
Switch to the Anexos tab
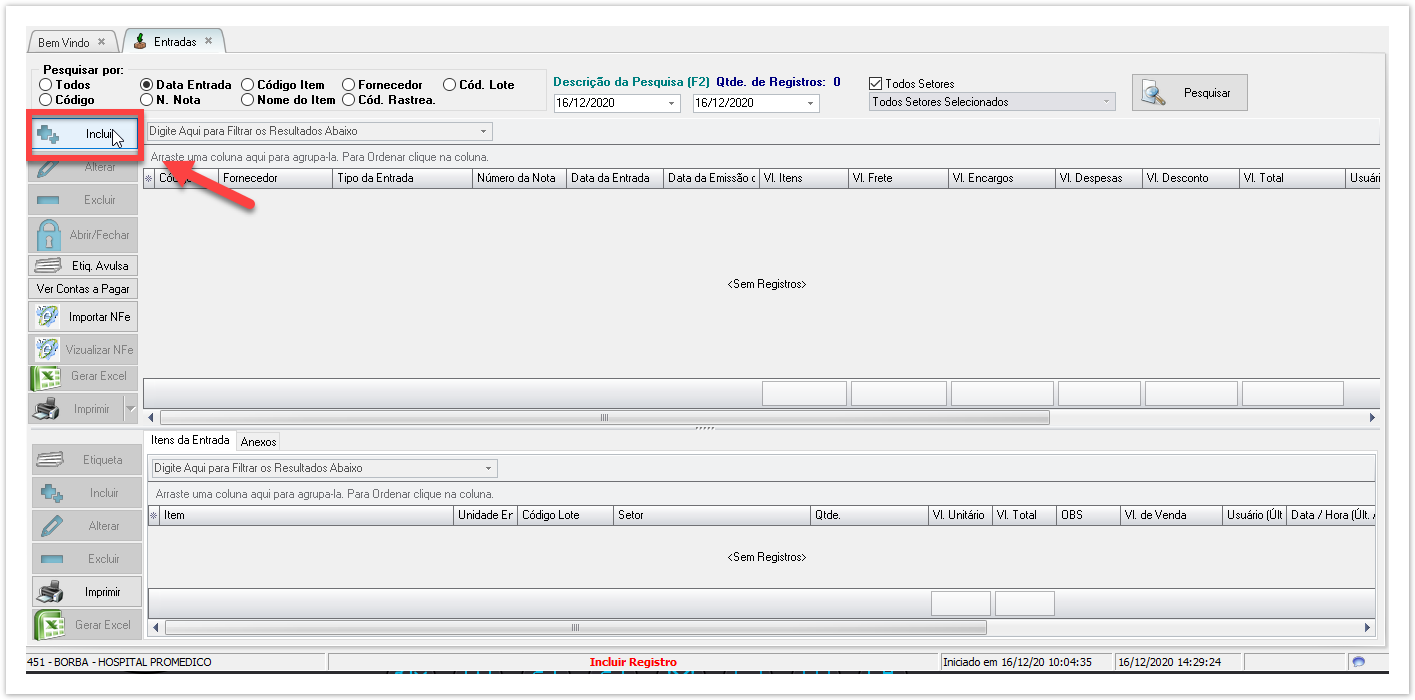click(x=259, y=441)
